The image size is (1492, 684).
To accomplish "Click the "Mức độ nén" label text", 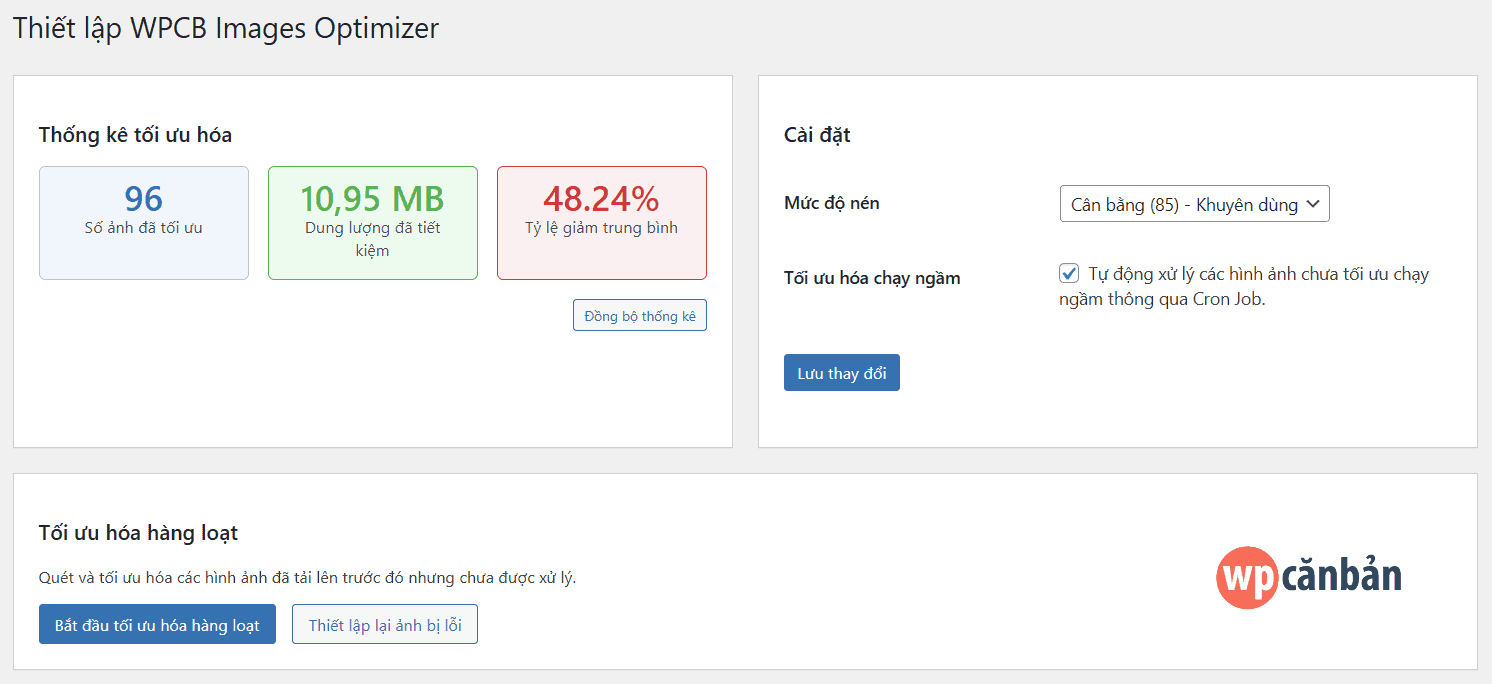I will [831, 203].
